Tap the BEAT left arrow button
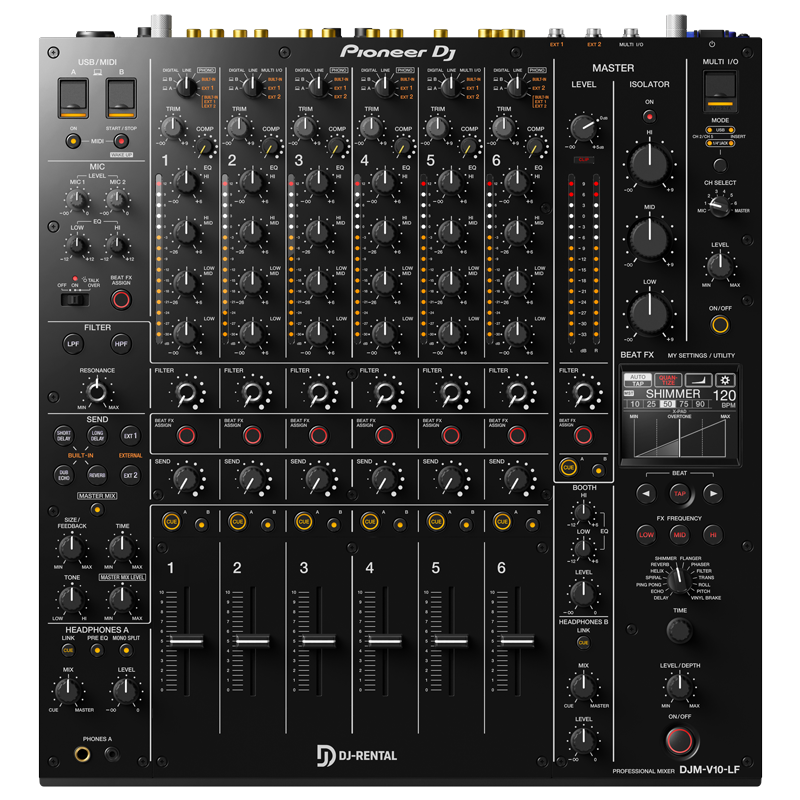 point(646,493)
